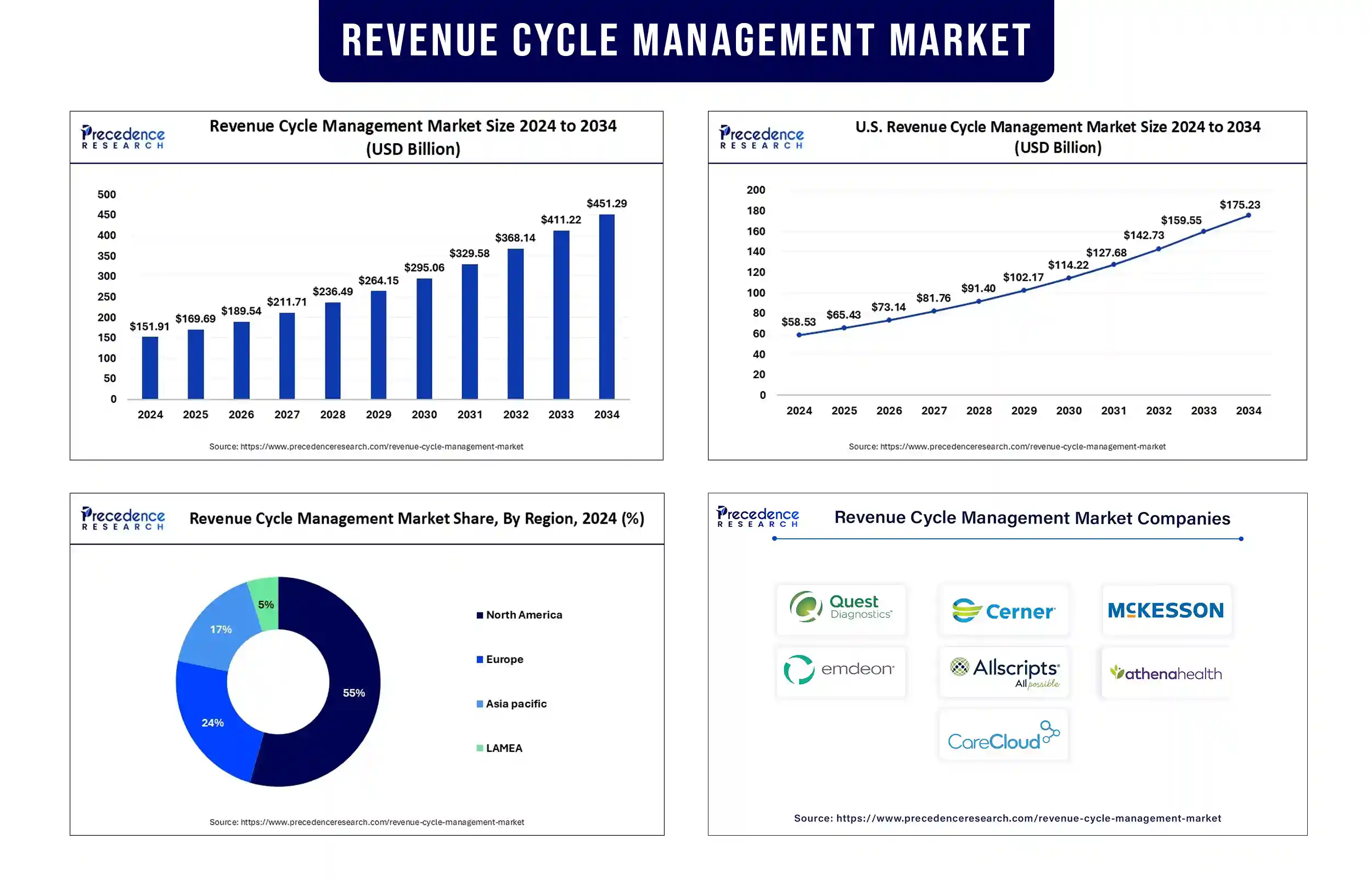The height and width of the screenshot is (878, 1372).
Task: Click the 2029 bar labeled $264.15
Action: (379, 345)
